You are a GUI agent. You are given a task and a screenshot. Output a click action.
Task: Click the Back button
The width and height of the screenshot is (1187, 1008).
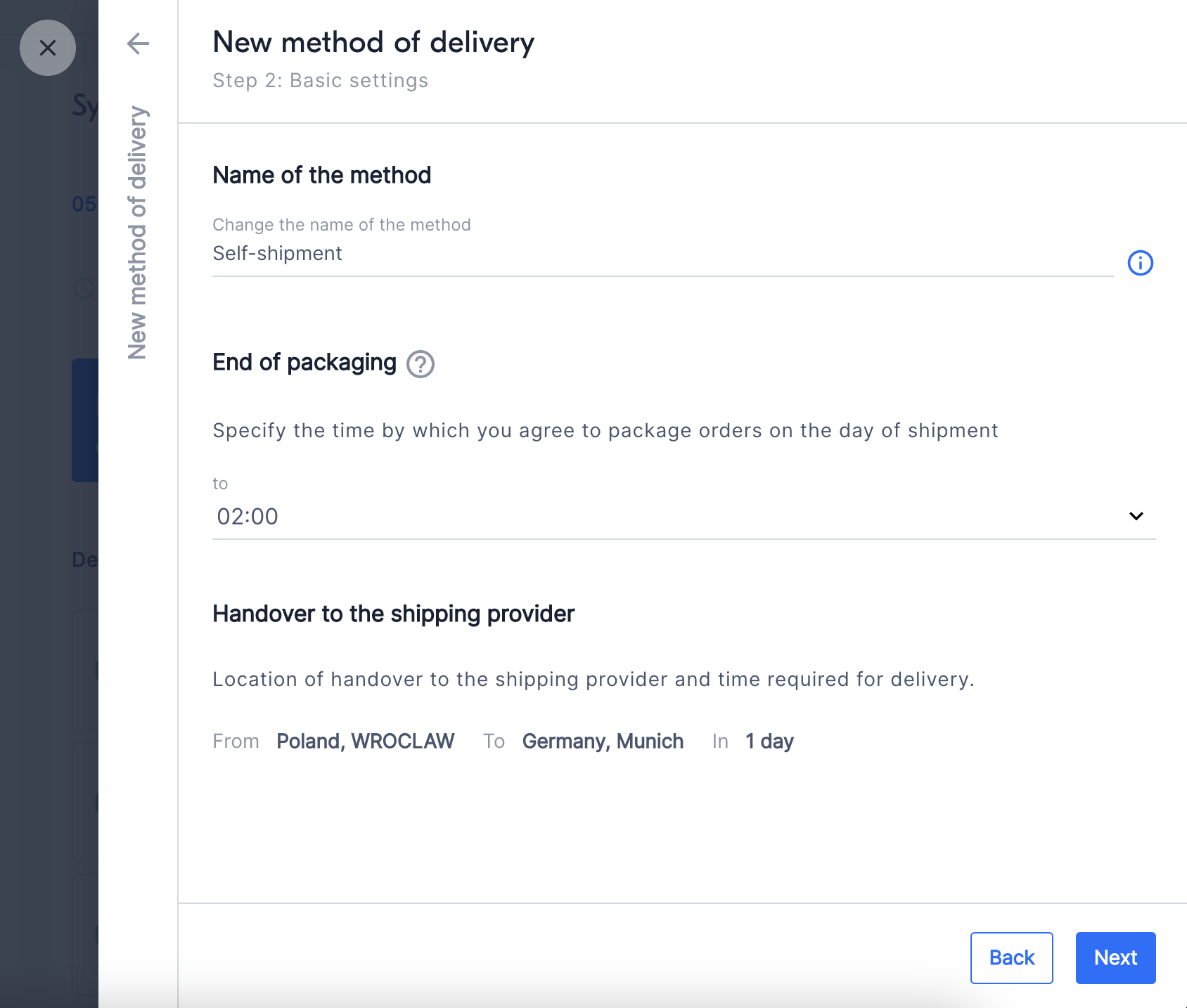1011,957
